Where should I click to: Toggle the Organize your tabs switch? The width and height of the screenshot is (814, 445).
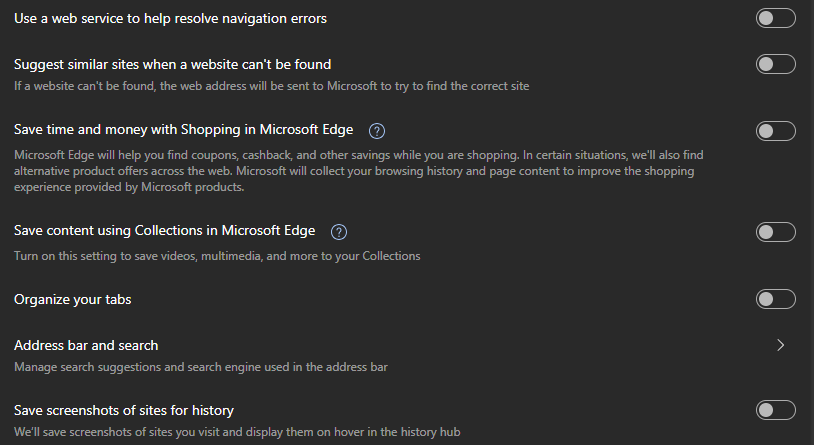[775, 299]
